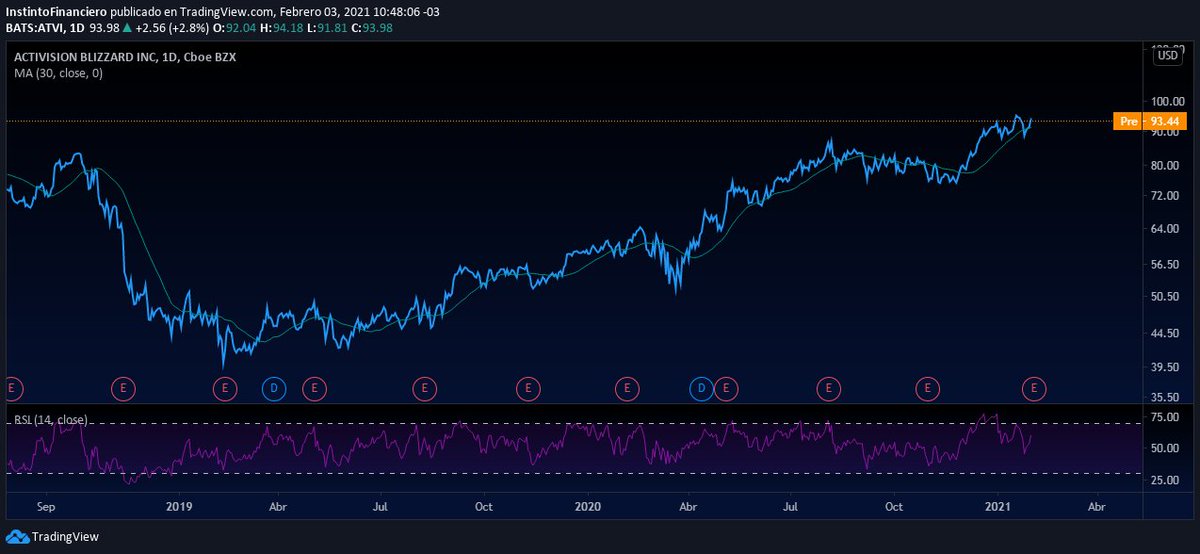The width and height of the screenshot is (1200, 554).
Task: Click the 100.00 price axis label
Action: (x=1167, y=101)
